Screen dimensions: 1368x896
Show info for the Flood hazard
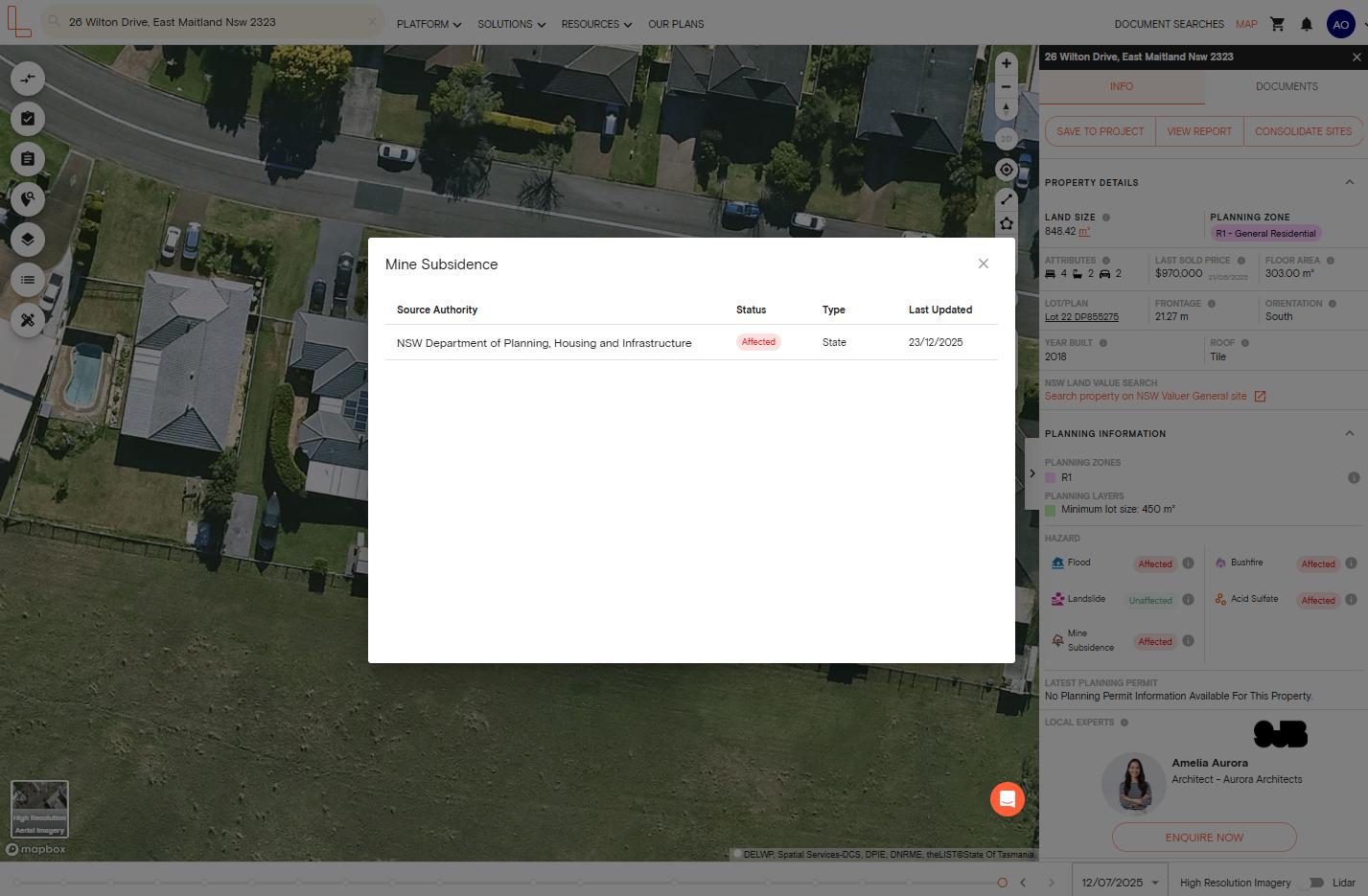(x=1188, y=563)
